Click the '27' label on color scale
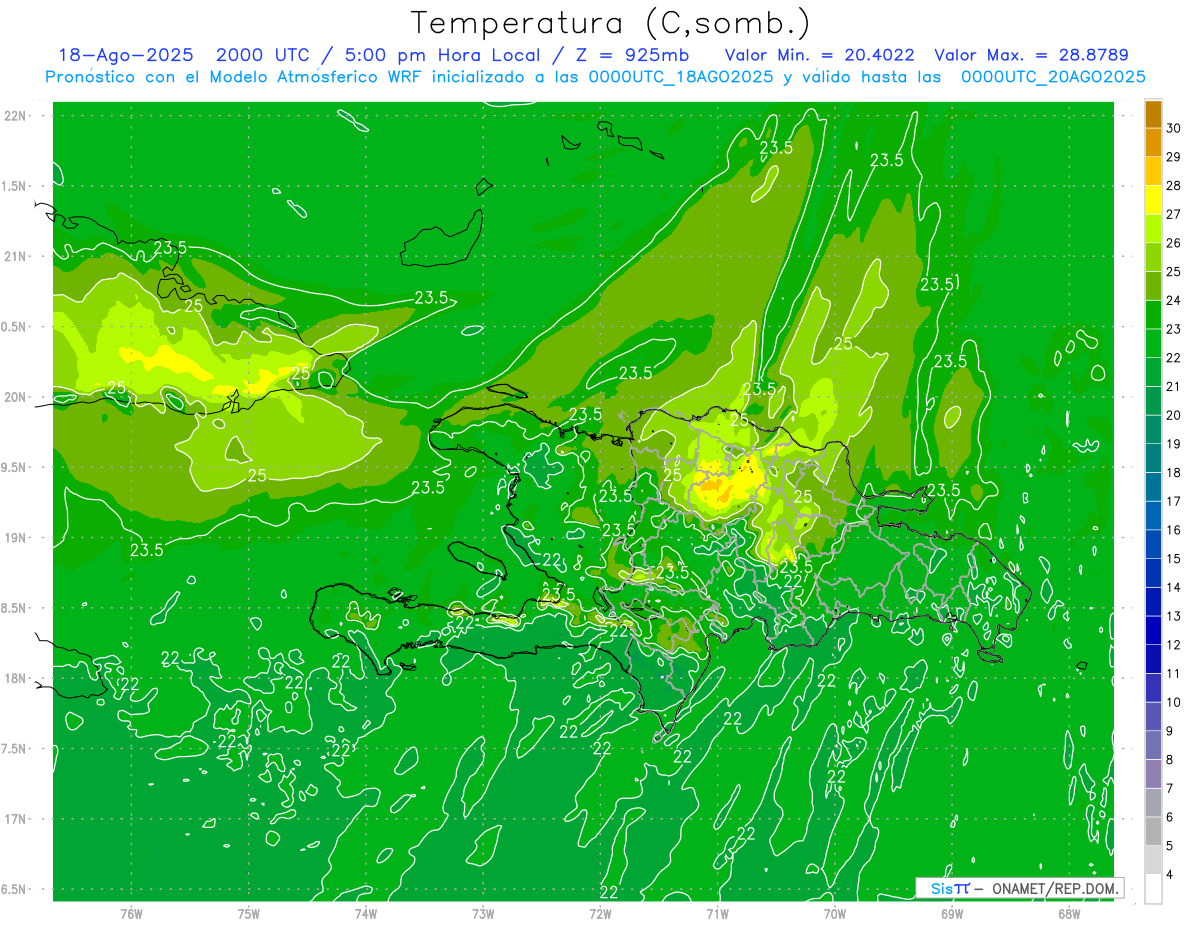 [1173, 214]
